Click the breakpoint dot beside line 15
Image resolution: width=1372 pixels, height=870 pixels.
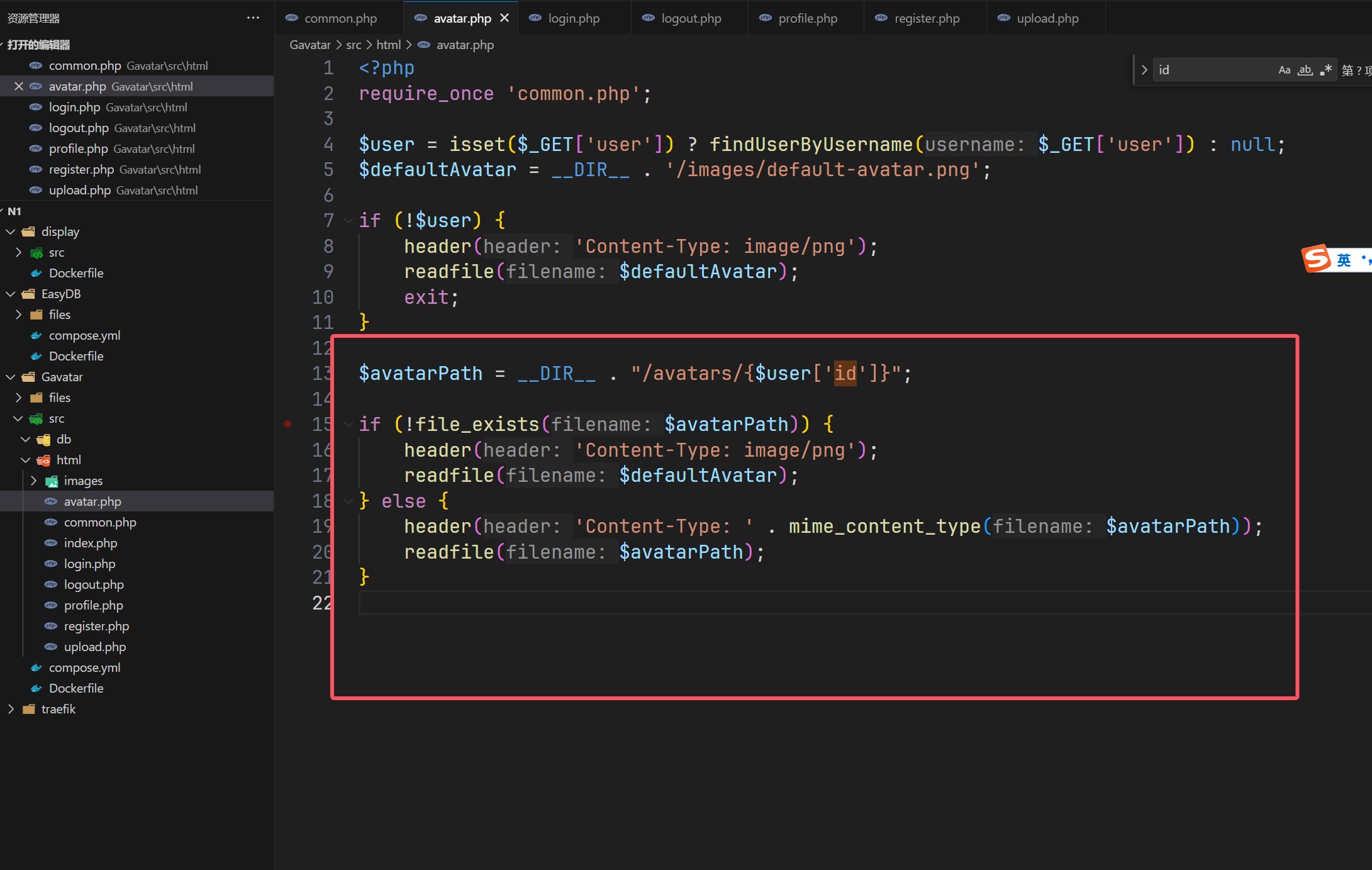click(287, 424)
